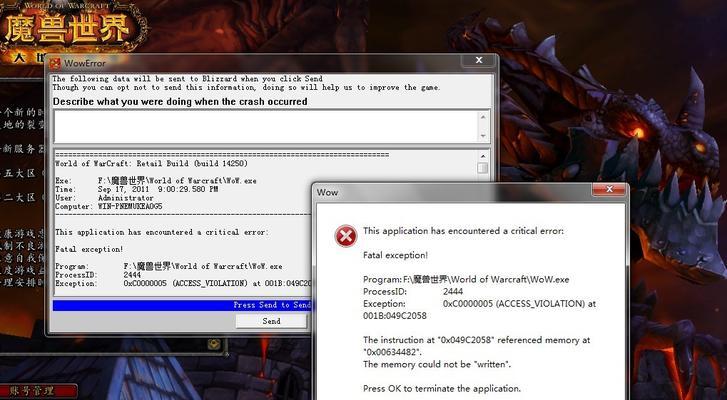
Task: Click 'Program:' path line in WowError log
Action: (169, 267)
